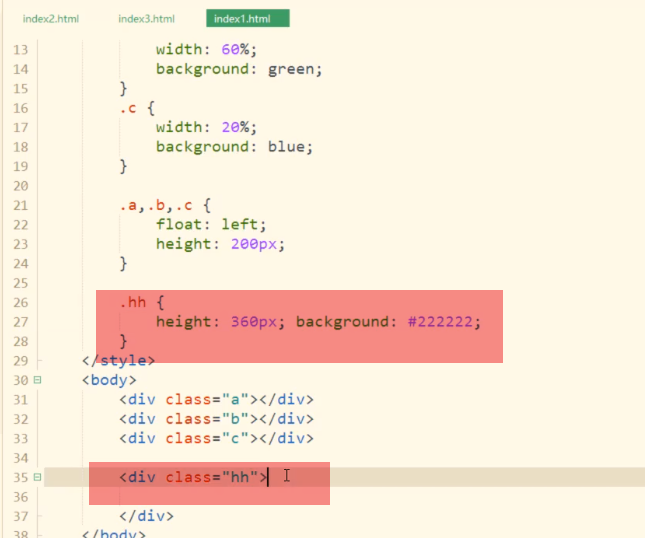The height and width of the screenshot is (538, 645).
Task: Click the div class="b" line
Action: point(216,419)
